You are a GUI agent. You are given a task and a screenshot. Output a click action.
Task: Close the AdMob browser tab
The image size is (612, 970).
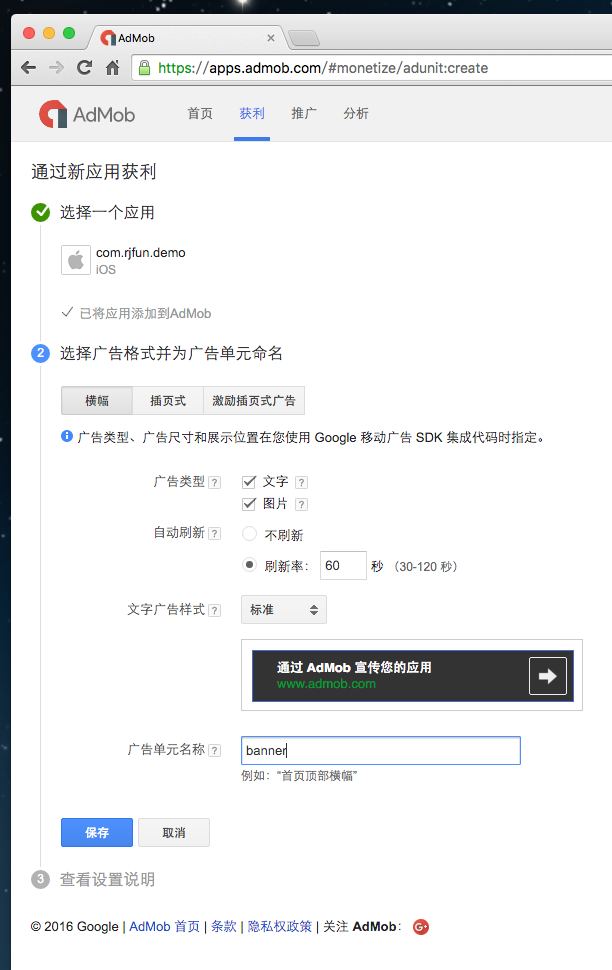tap(271, 38)
